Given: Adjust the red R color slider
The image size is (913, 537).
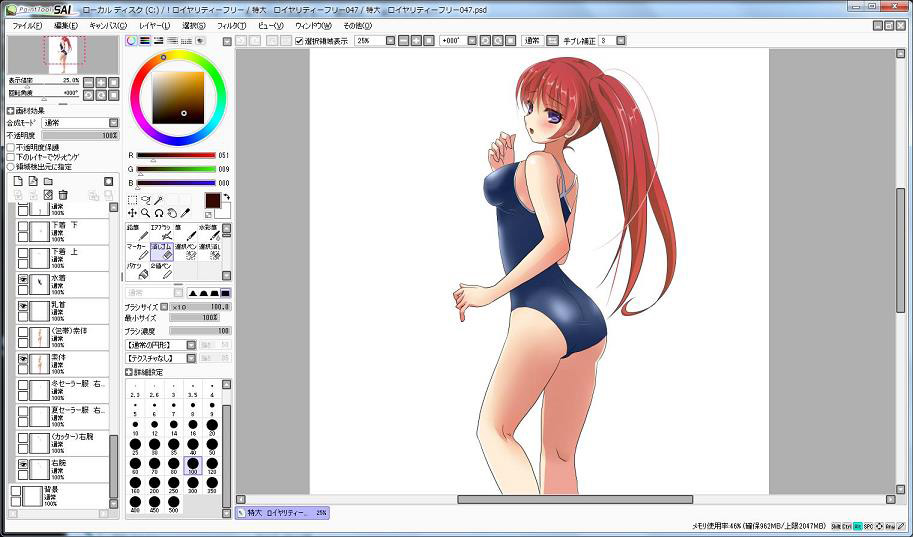Looking at the screenshot, I should 175,155.
